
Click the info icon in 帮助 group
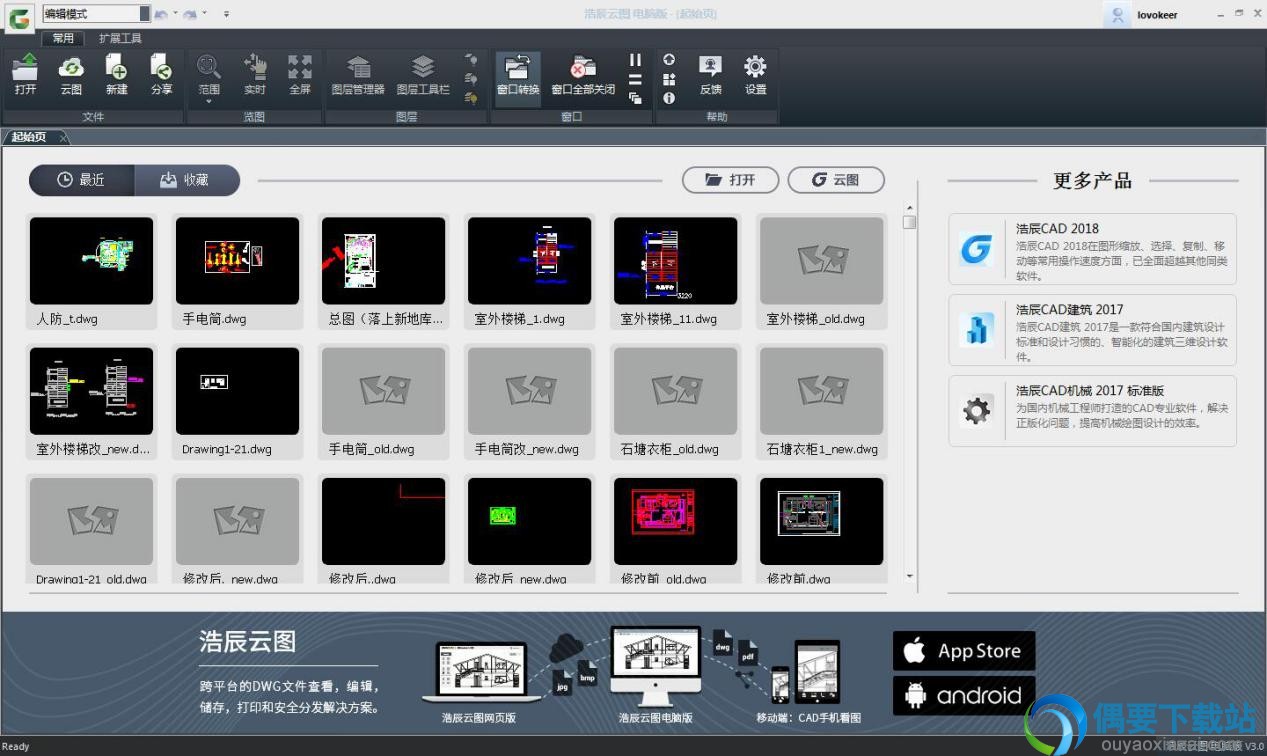669,98
